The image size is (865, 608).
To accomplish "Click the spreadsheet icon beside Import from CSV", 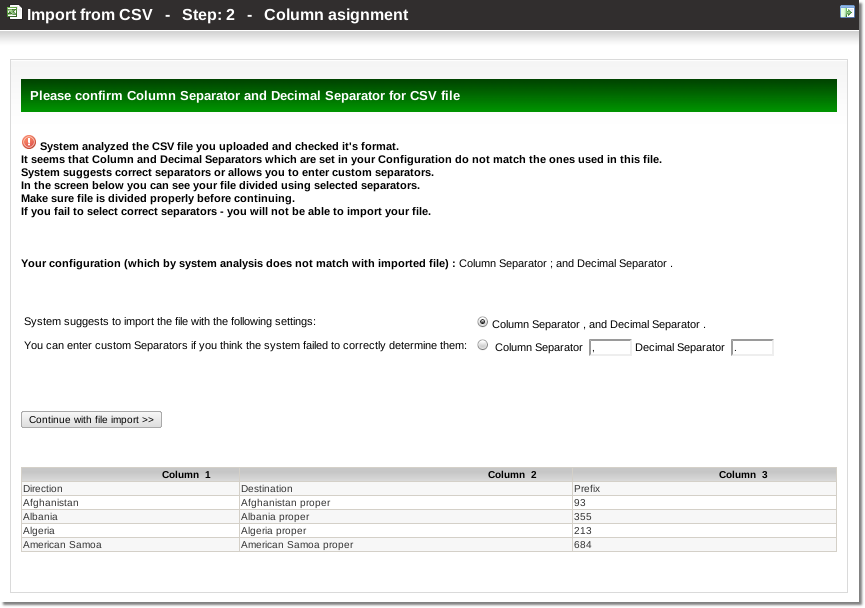I will [x=14, y=14].
